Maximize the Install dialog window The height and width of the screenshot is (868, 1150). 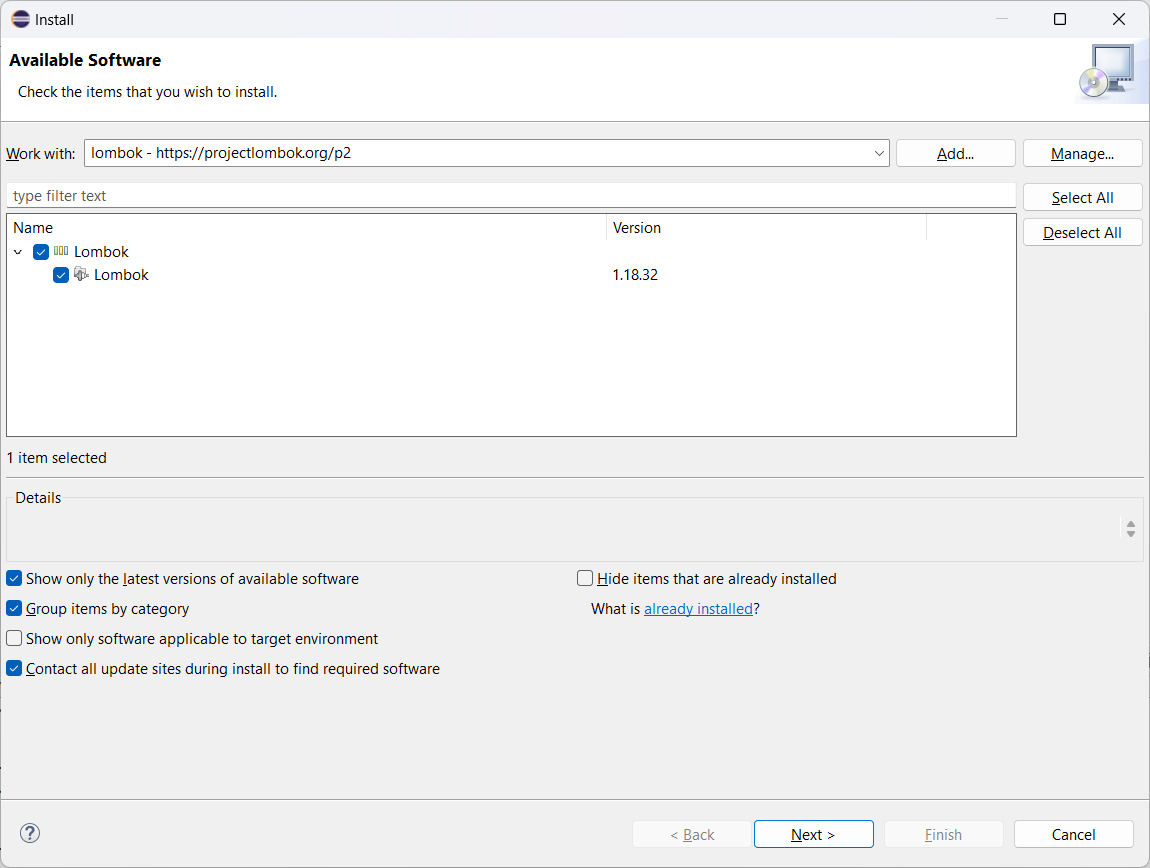pyautogui.click(x=1060, y=19)
